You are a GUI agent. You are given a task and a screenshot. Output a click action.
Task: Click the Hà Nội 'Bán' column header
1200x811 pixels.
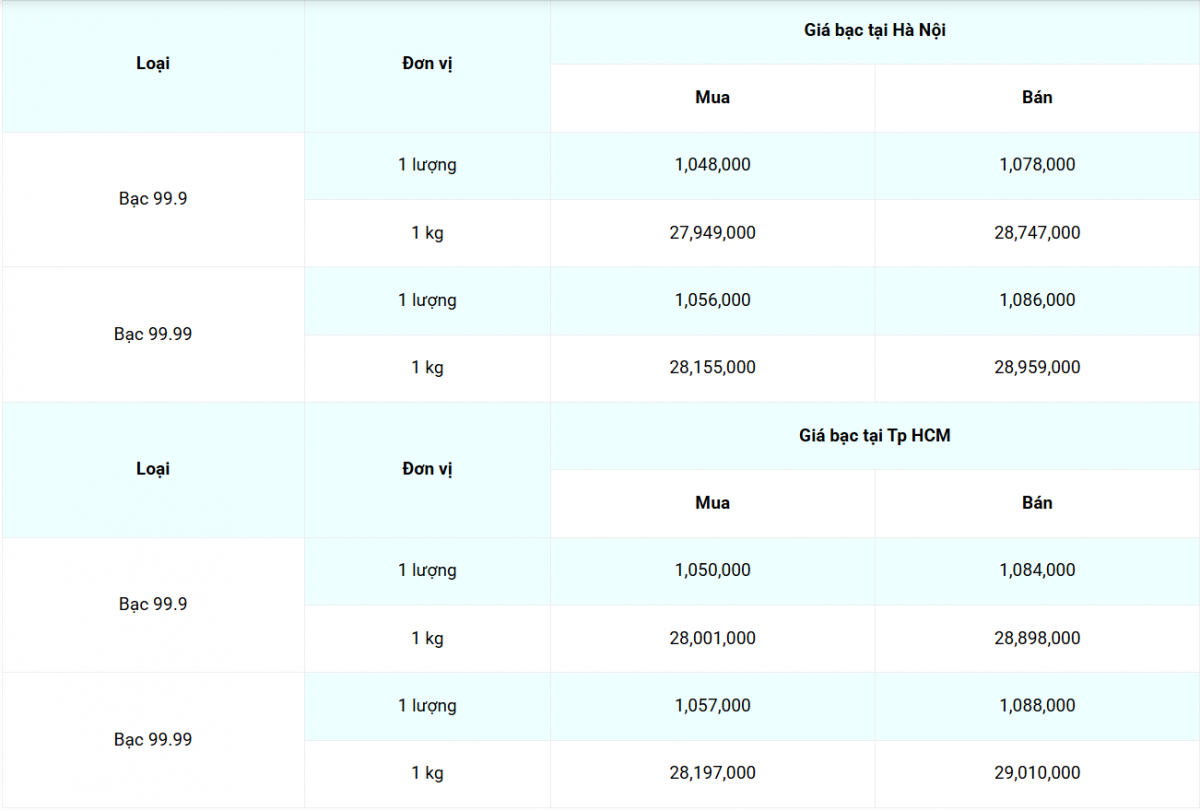click(1037, 98)
